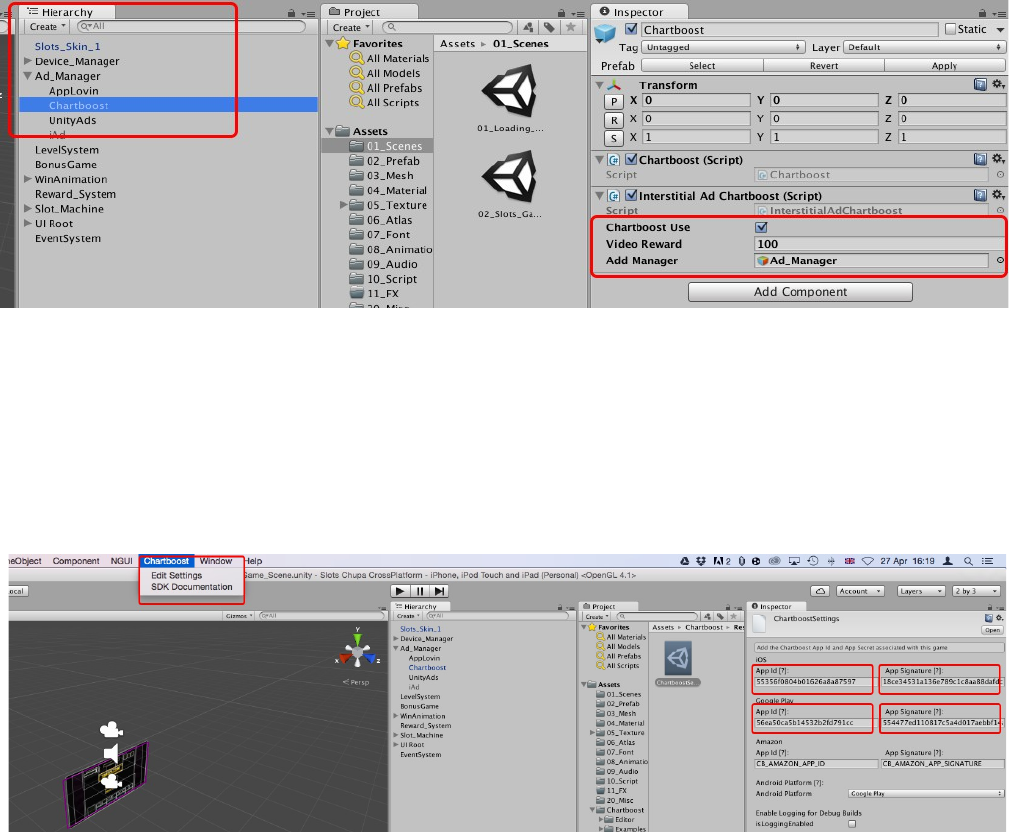Open Static dropdown arrow
1009x832 pixels.
point(1000,30)
